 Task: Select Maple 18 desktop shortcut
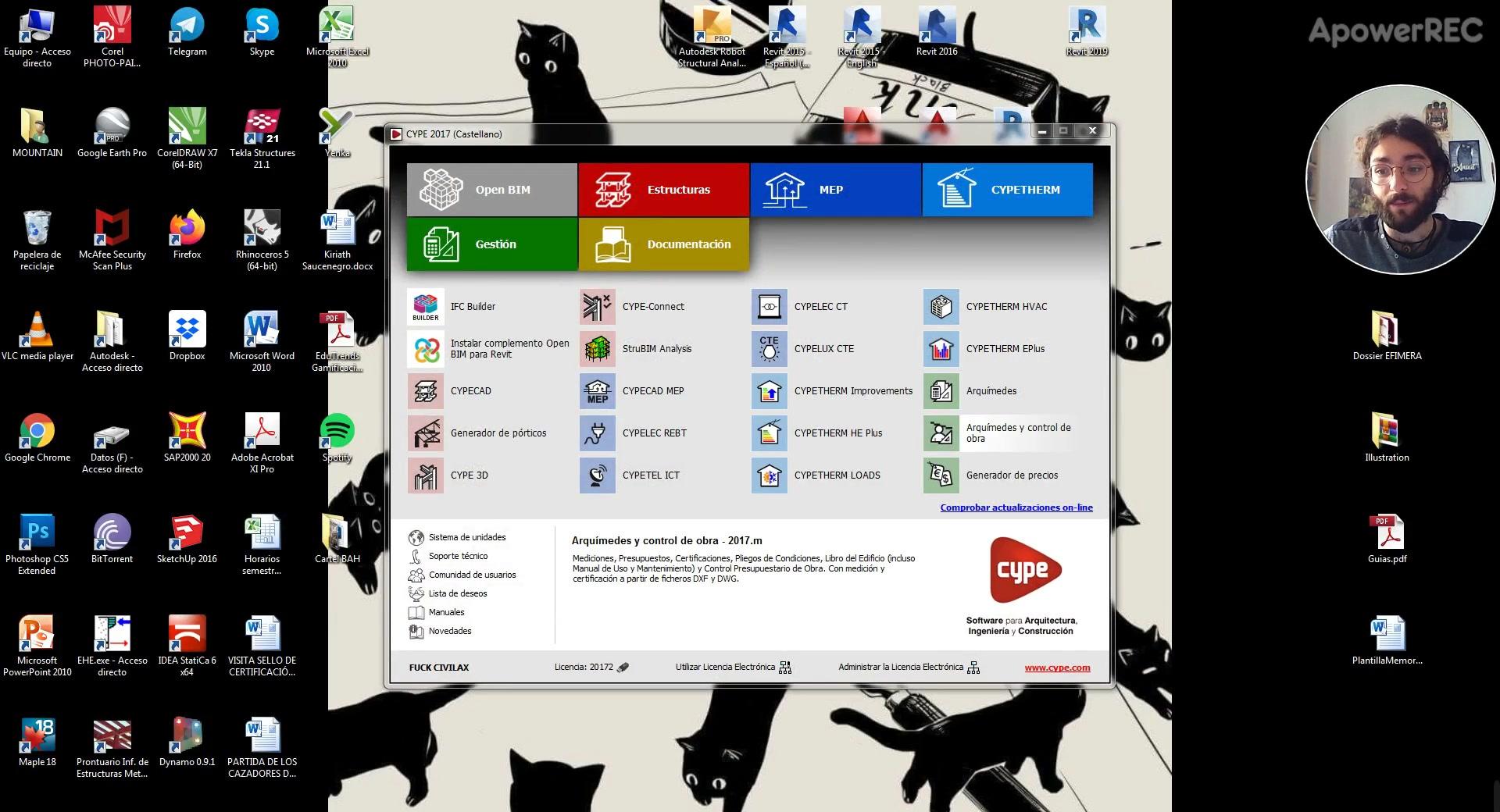[x=37, y=743]
